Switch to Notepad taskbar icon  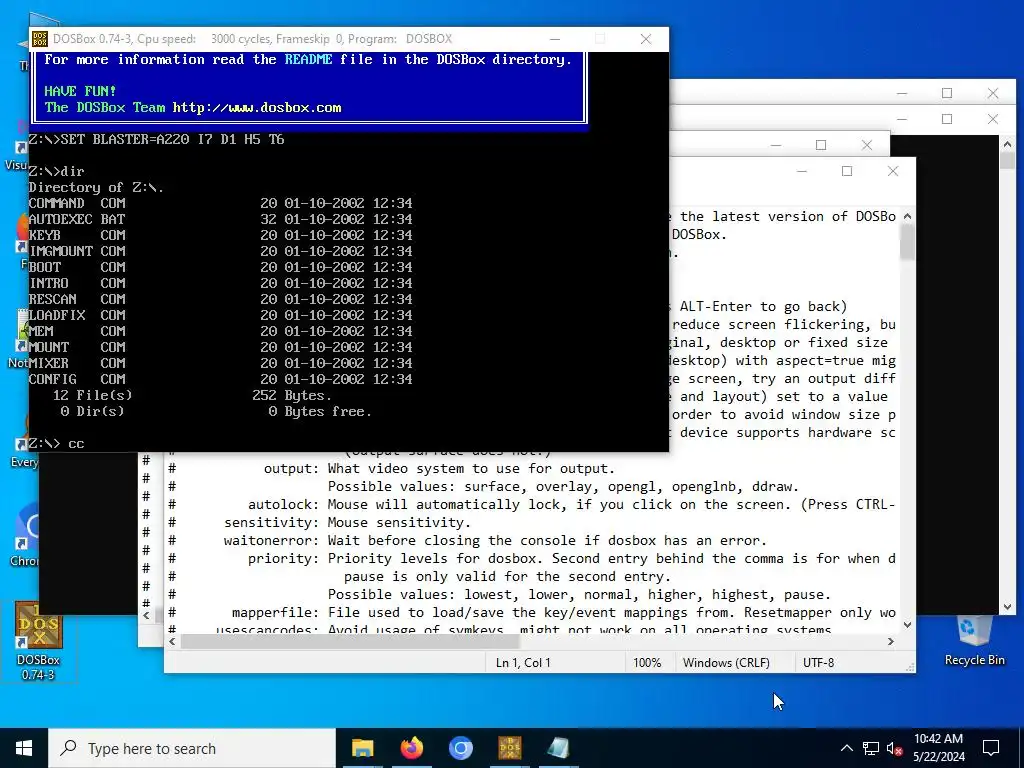tap(558, 748)
